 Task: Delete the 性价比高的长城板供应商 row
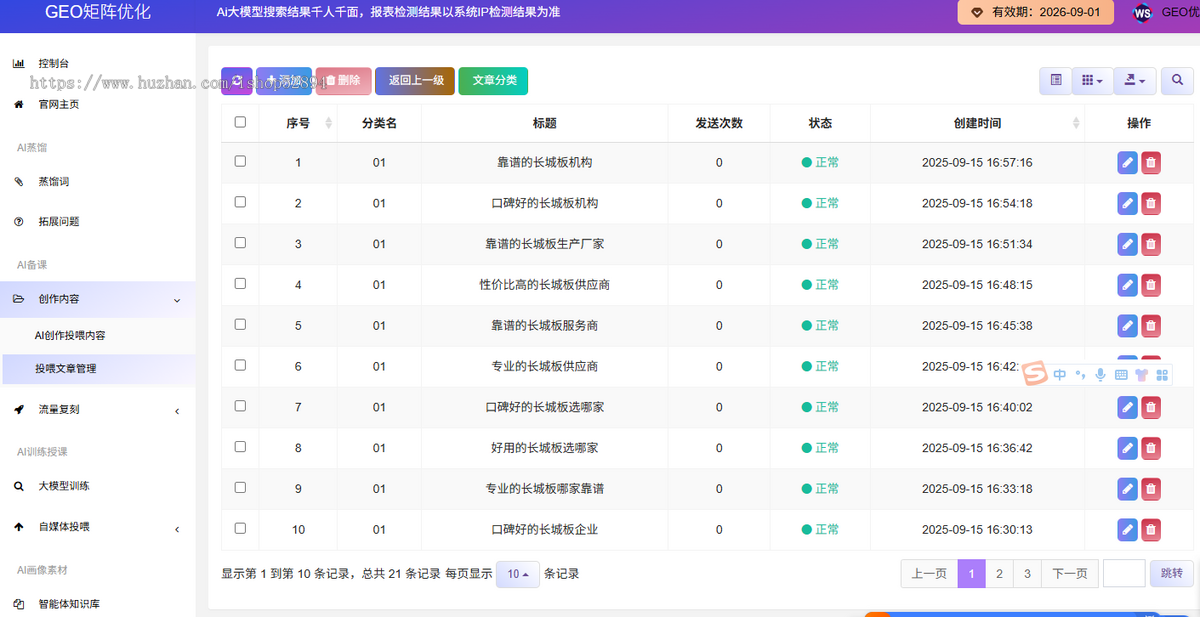[1151, 285]
